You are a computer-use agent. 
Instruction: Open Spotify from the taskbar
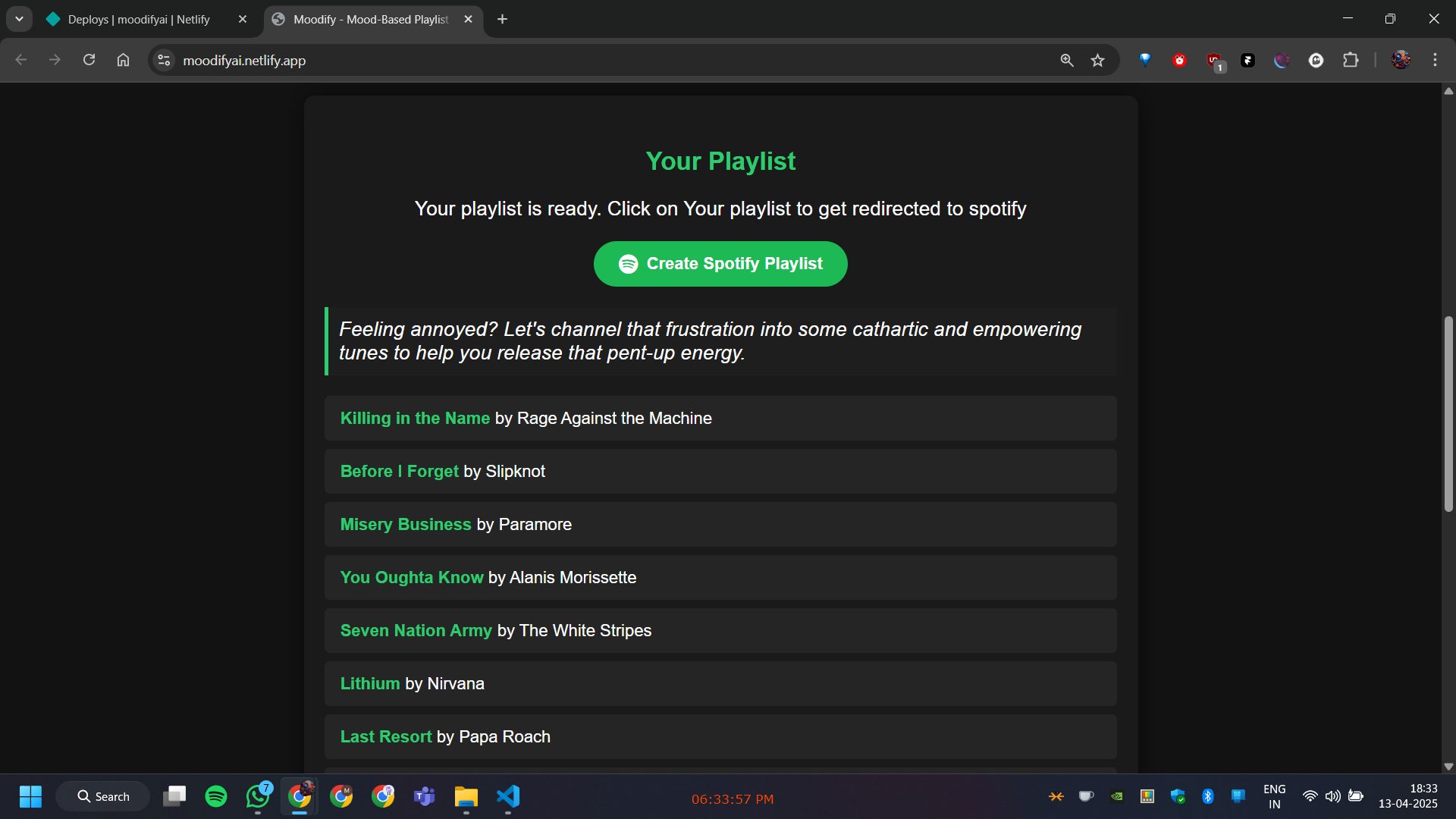pos(216,796)
